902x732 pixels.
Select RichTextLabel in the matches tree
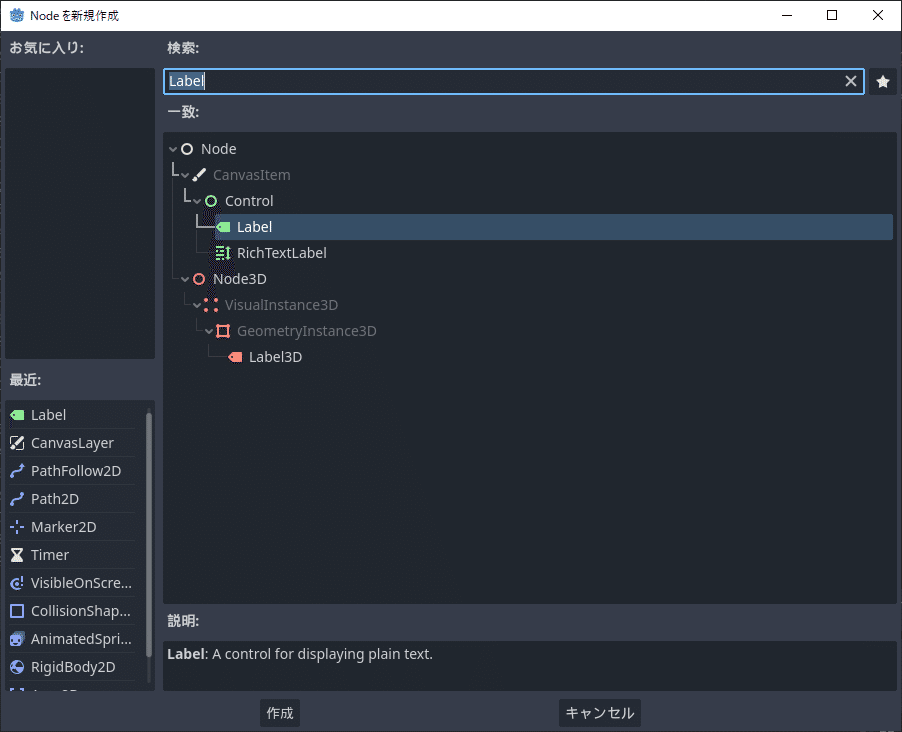281,253
